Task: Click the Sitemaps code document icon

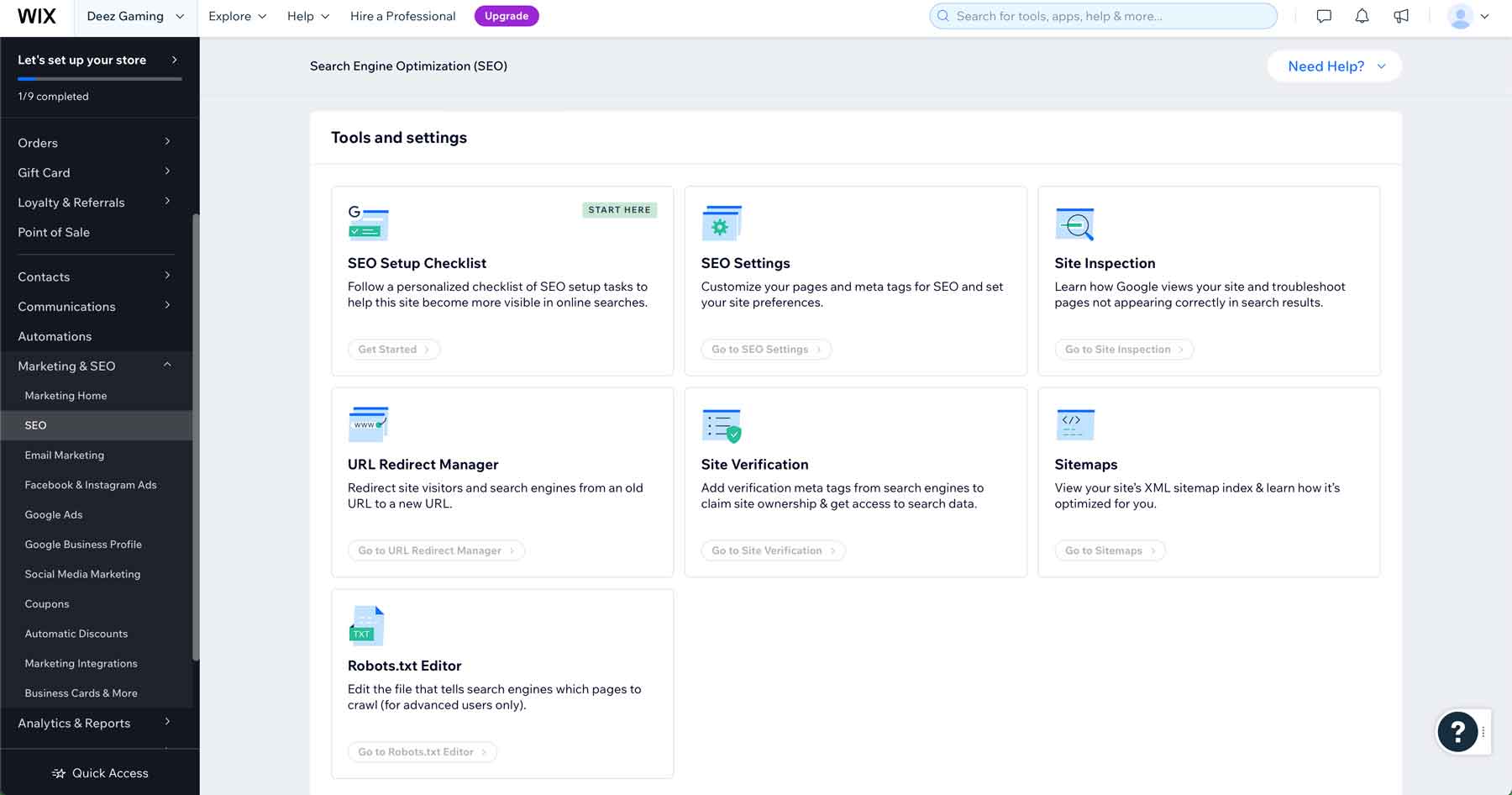Action: (x=1074, y=424)
